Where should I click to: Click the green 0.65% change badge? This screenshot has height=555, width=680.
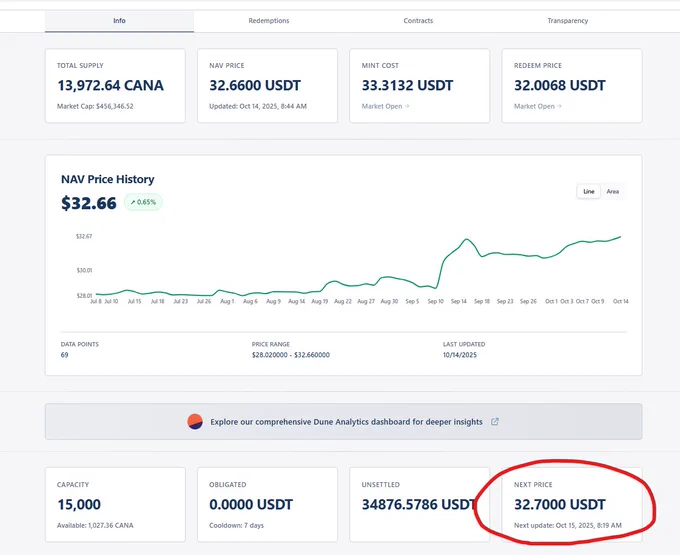[143, 202]
